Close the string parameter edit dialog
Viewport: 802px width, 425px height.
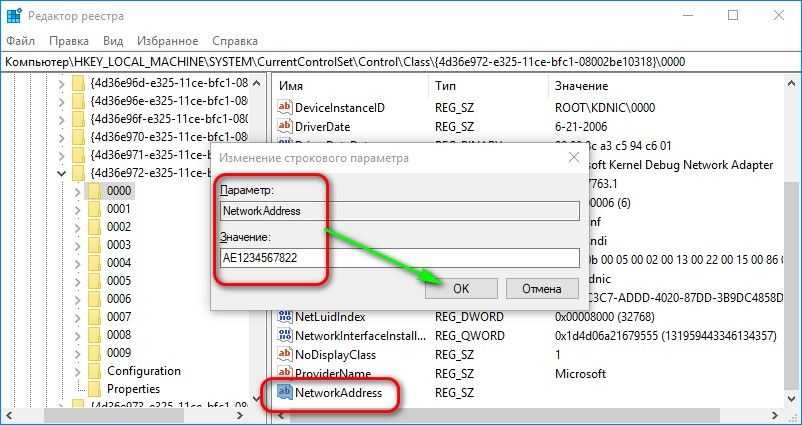[574, 157]
